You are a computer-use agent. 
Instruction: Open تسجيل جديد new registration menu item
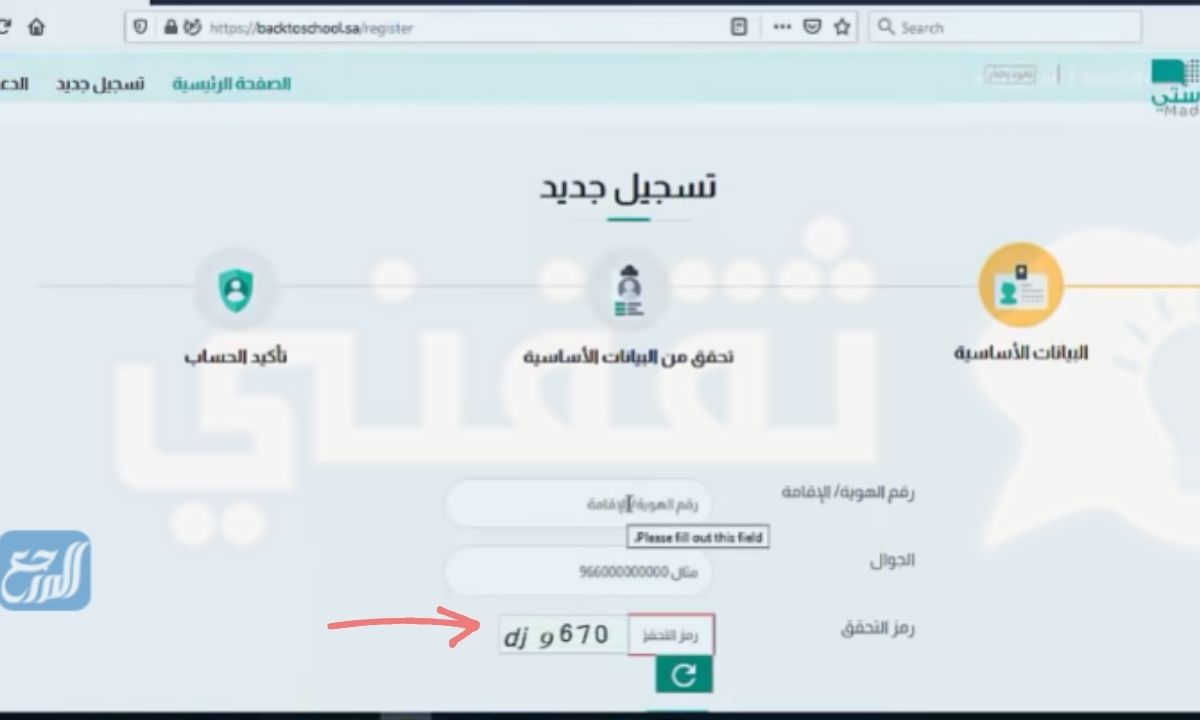point(100,83)
